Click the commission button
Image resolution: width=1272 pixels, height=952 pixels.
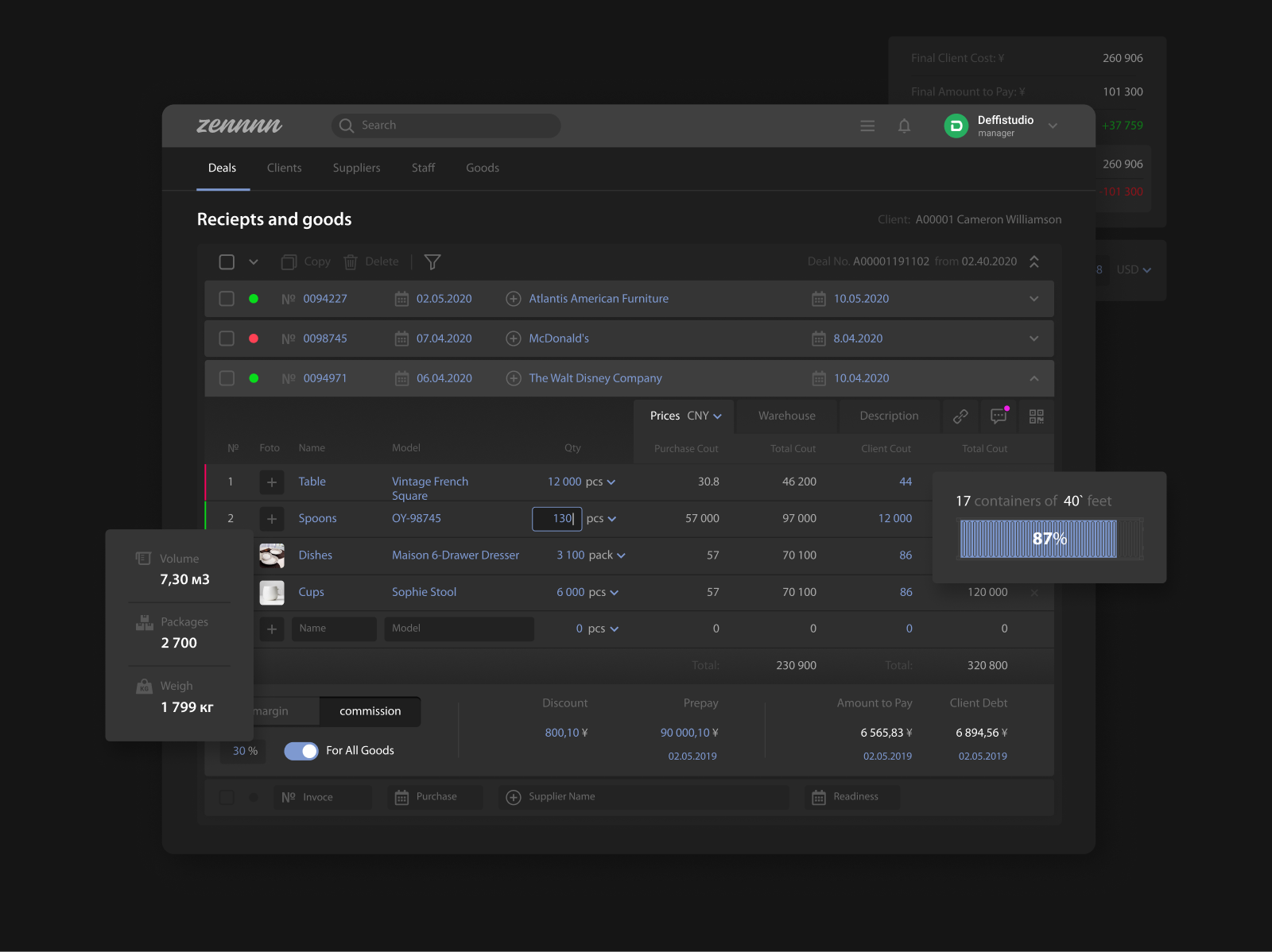pyautogui.click(x=370, y=711)
